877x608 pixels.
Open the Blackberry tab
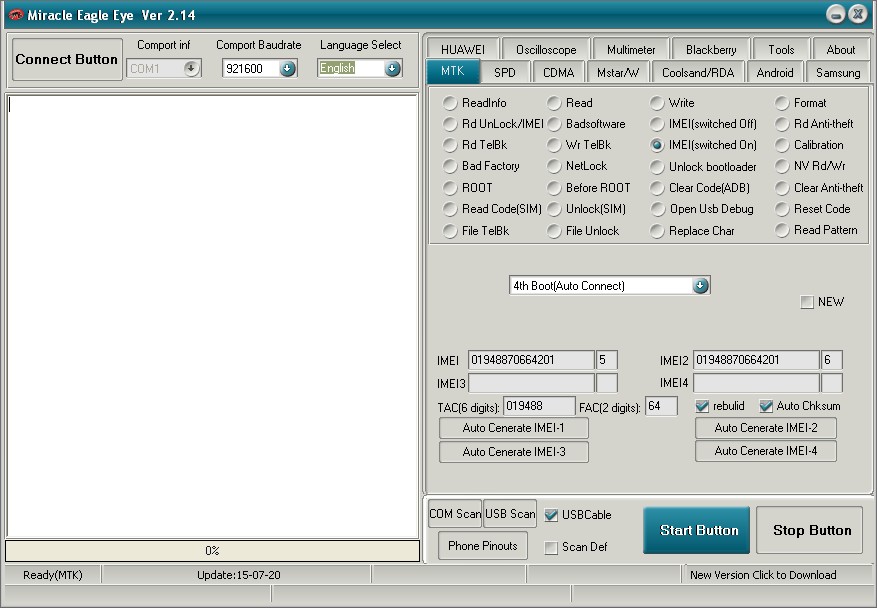(x=711, y=49)
